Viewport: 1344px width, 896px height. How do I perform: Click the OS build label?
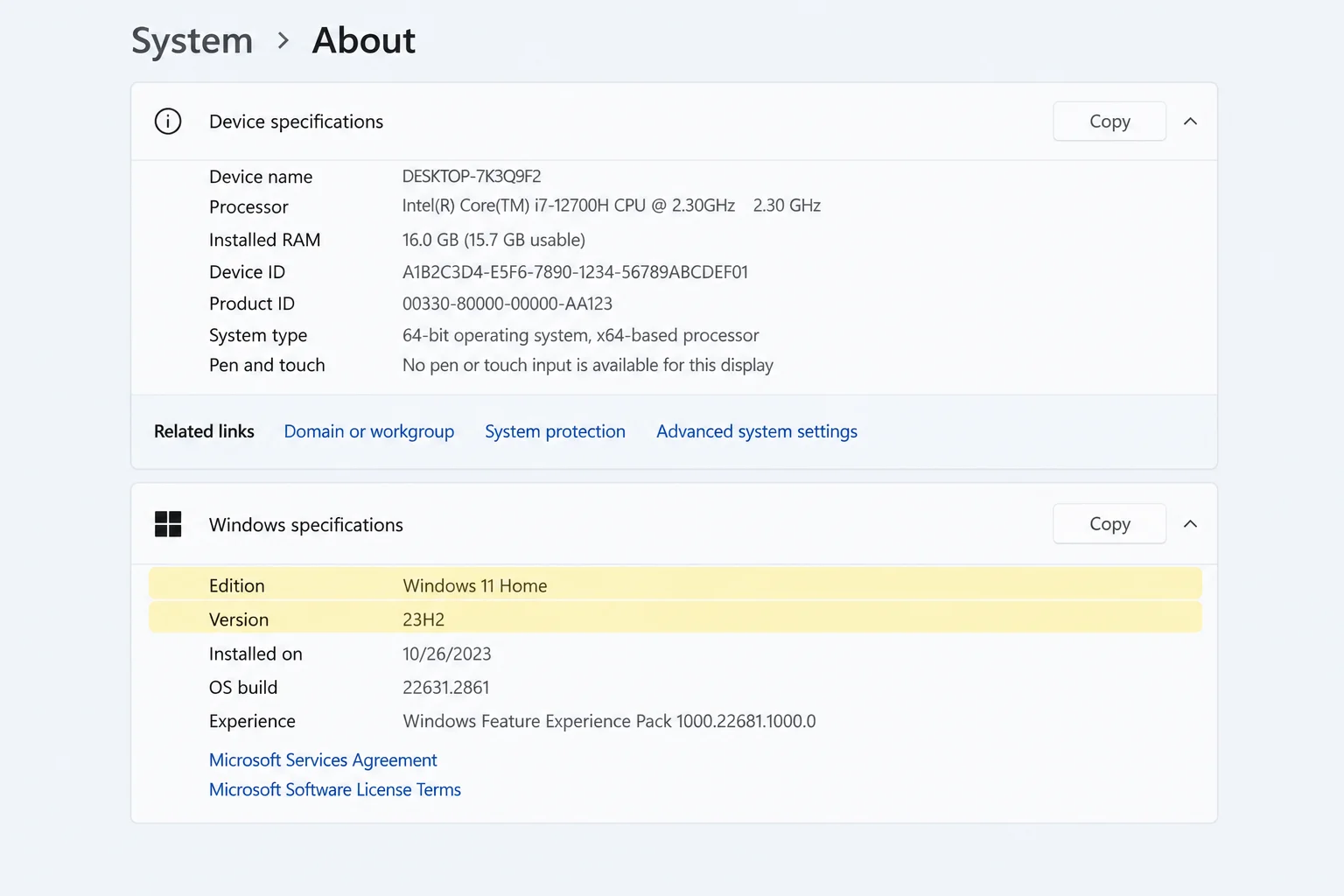243,688
